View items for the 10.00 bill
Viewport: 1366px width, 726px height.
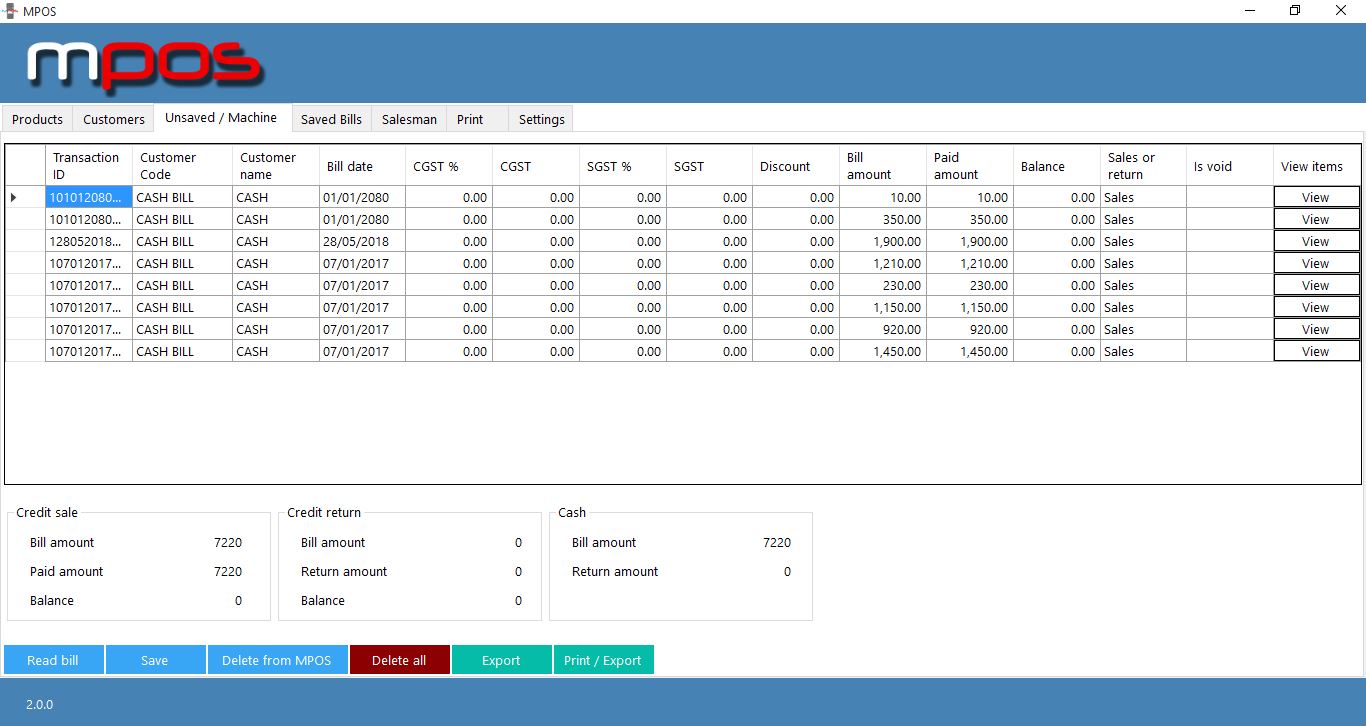(x=1316, y=198)
